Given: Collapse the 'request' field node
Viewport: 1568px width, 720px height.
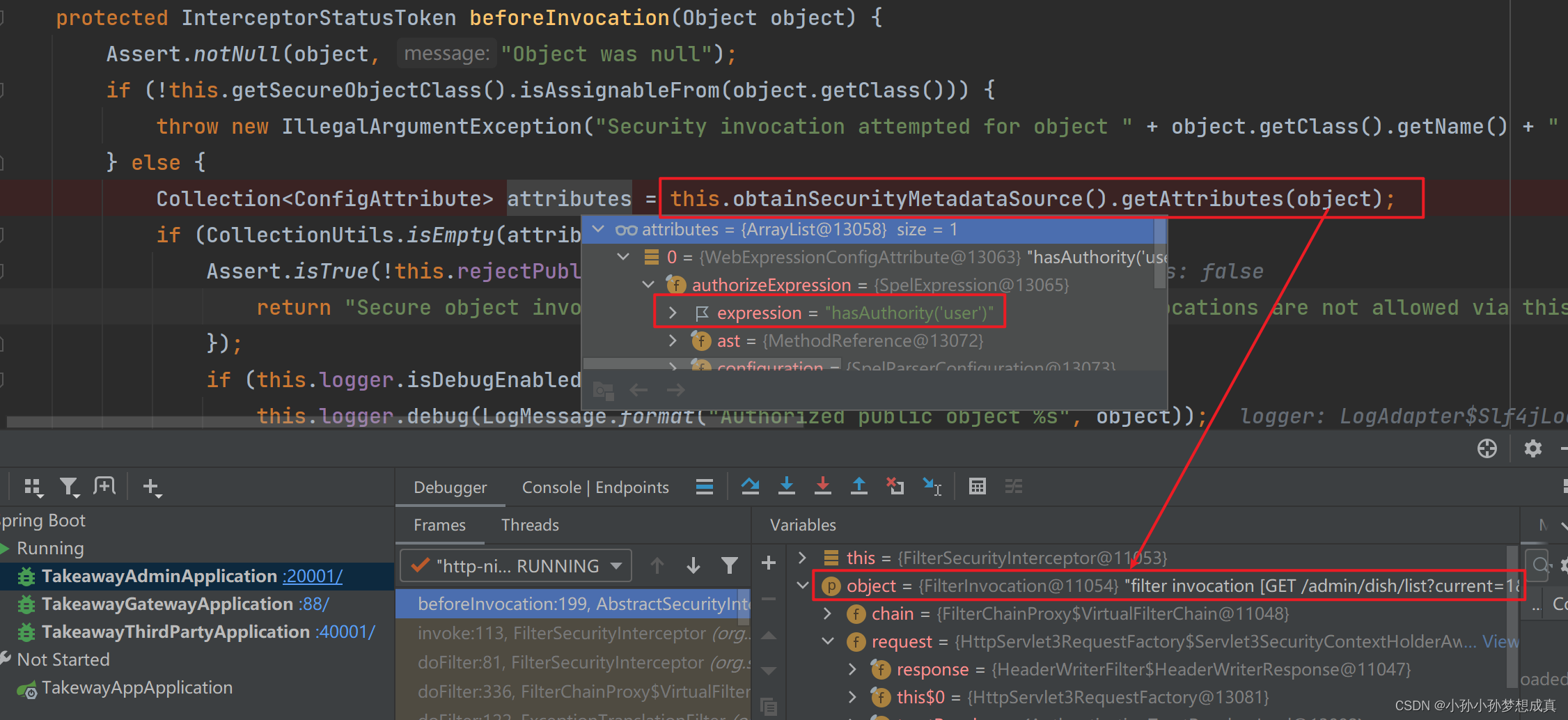Looking at the screenshot, I should (x=827, y=641).
